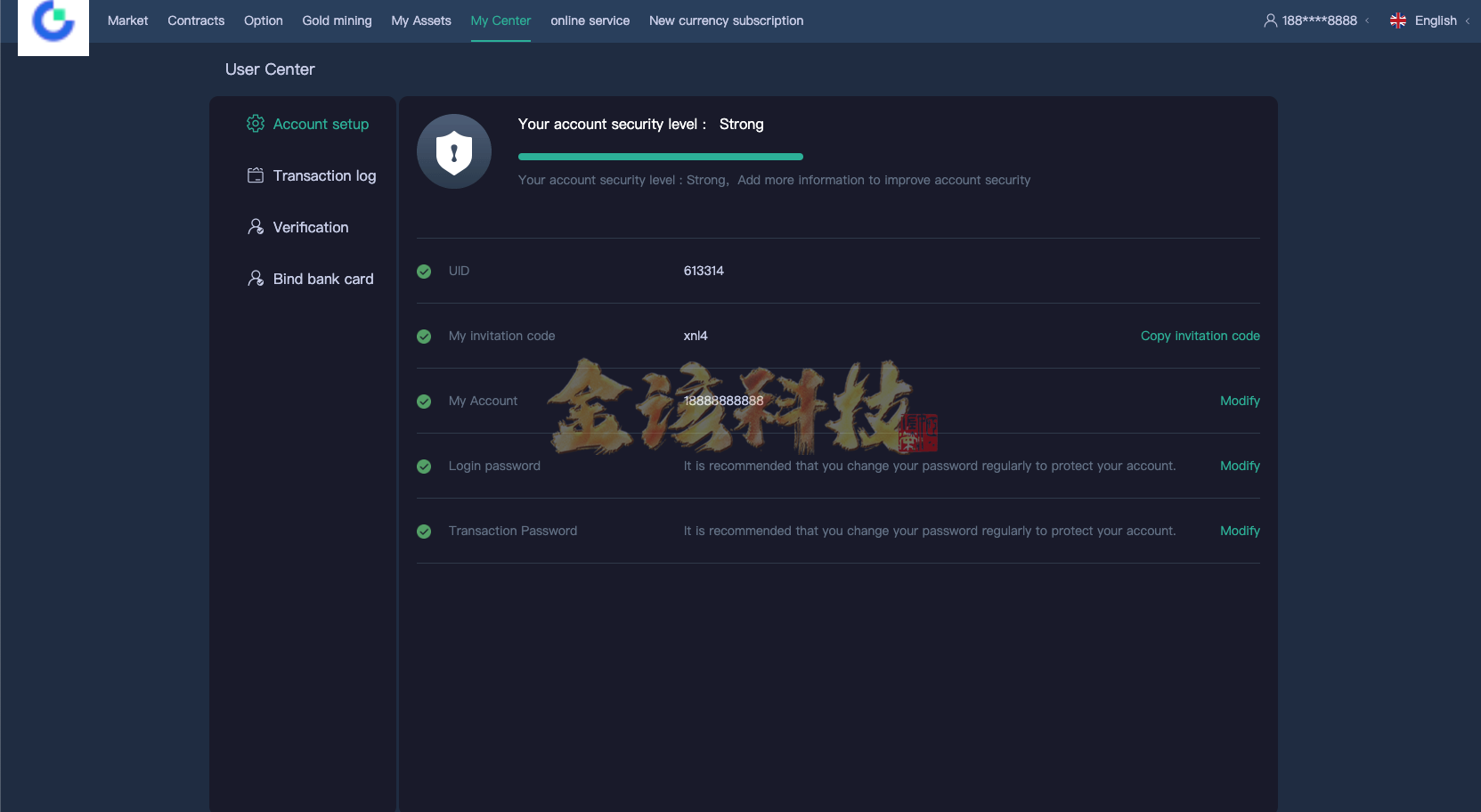Click the UK flag language icon
Image resolution: width=1481 pixels, height=812 pixels.
[1397, 20]
